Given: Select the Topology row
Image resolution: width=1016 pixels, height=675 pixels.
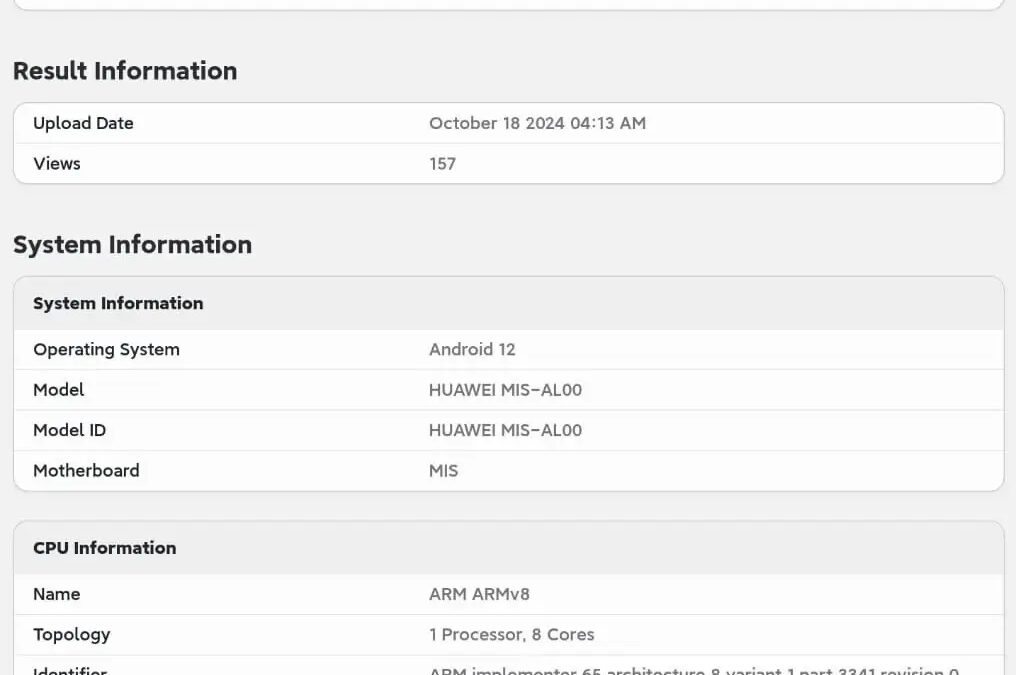Looking at the screenshot, I should point(71,634).
